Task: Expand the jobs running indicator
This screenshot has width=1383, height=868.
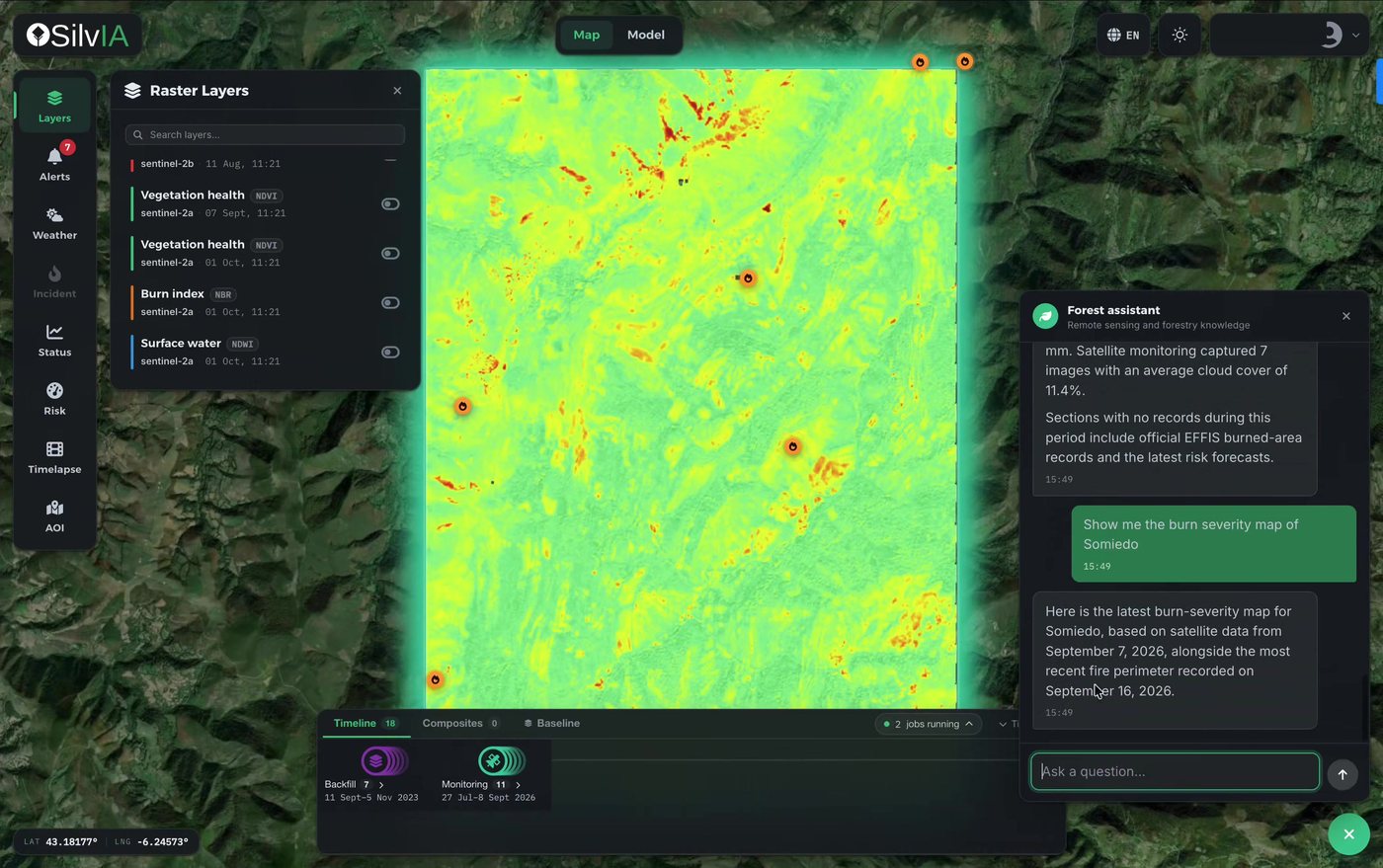Action: click(929, 724)
